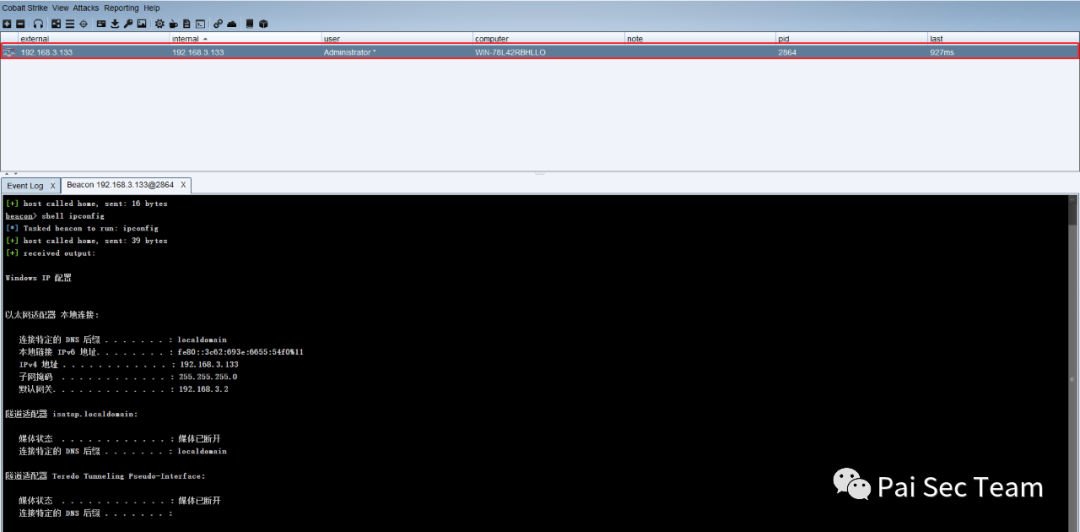Open the Help menu
Image resolution: width=1080 pixels, height=532 pixels.
pos(152,8)
